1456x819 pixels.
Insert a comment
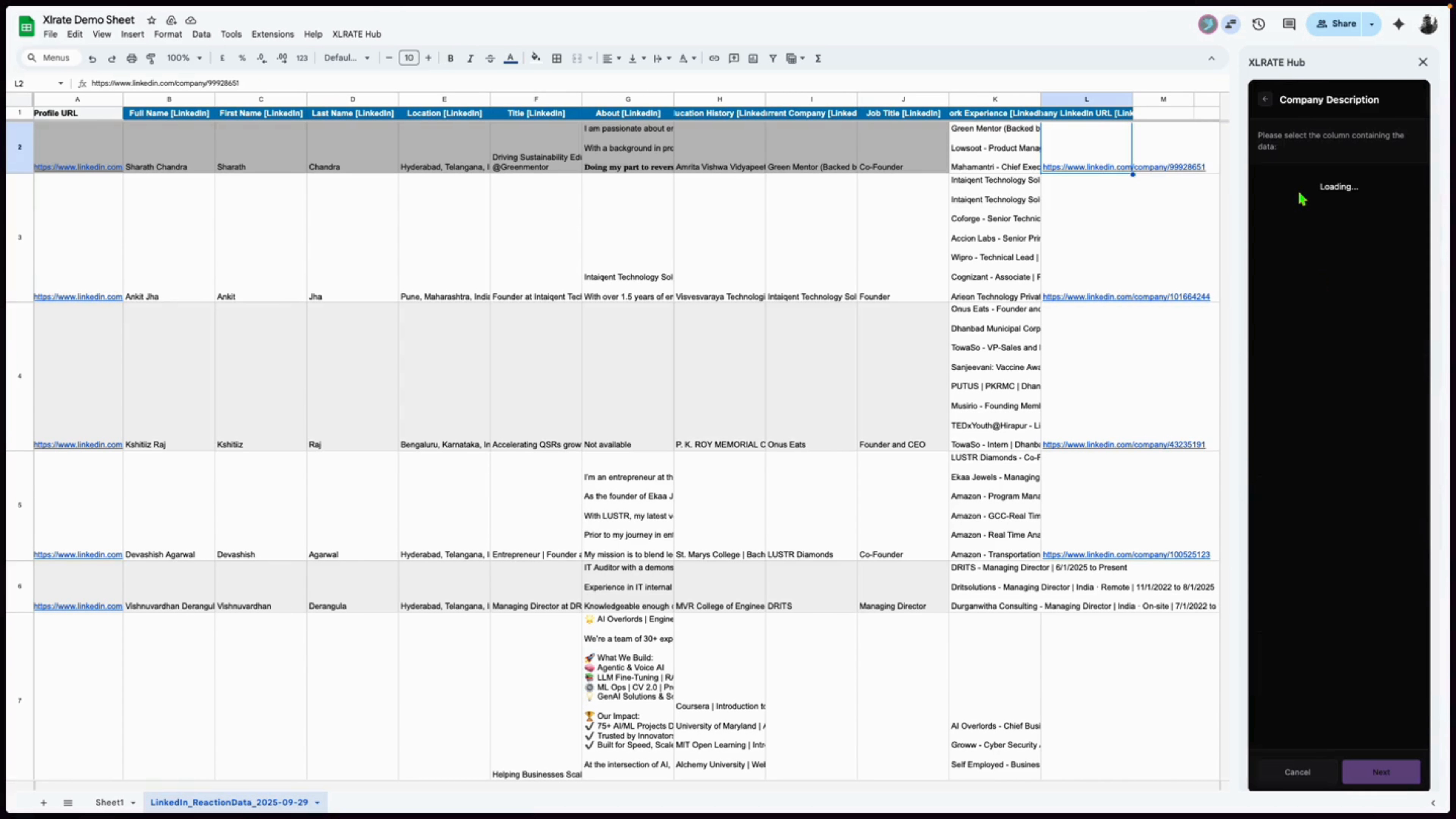733,58
